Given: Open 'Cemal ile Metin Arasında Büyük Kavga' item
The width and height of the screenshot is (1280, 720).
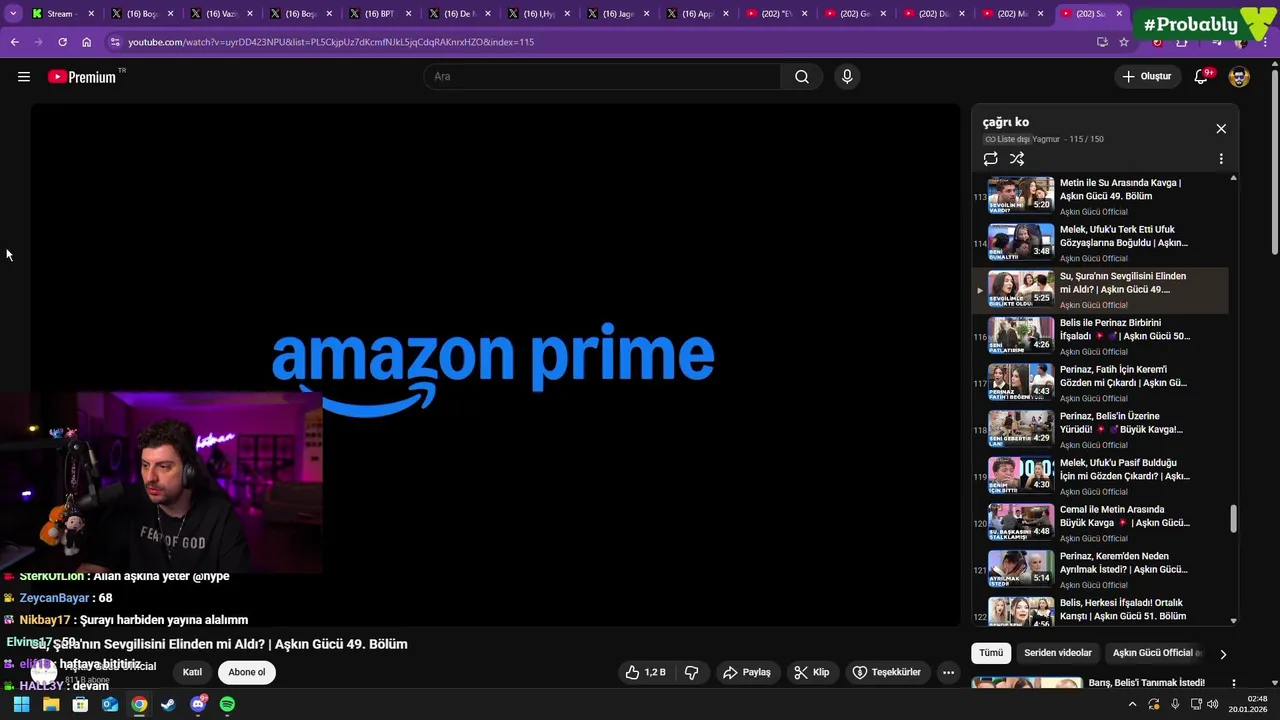Looking at the screenshot, I should click(x=1100, y=523).
